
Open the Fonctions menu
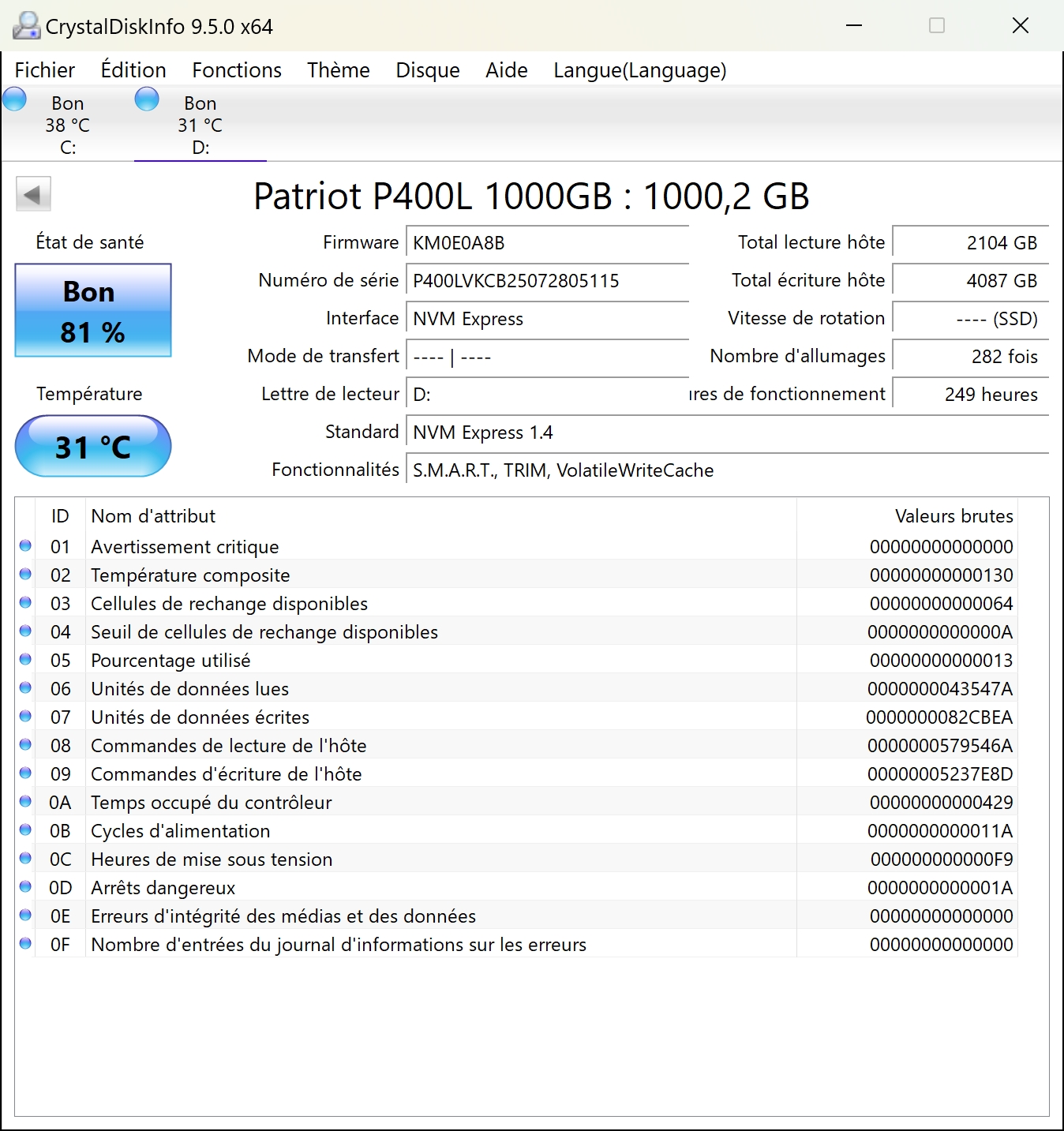click(x=237, y=70)
